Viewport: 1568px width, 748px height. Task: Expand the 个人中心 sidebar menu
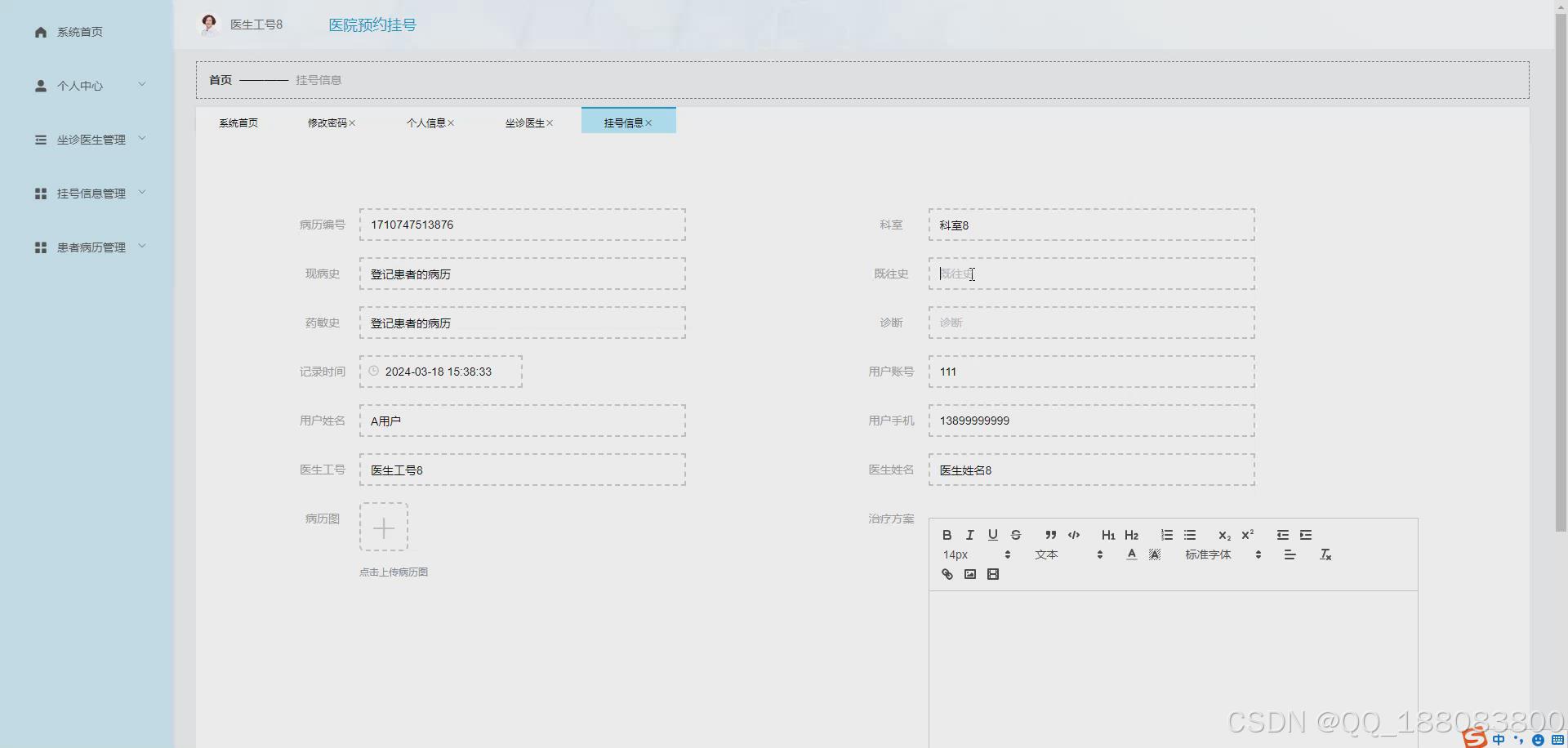[x=81, y=85]
